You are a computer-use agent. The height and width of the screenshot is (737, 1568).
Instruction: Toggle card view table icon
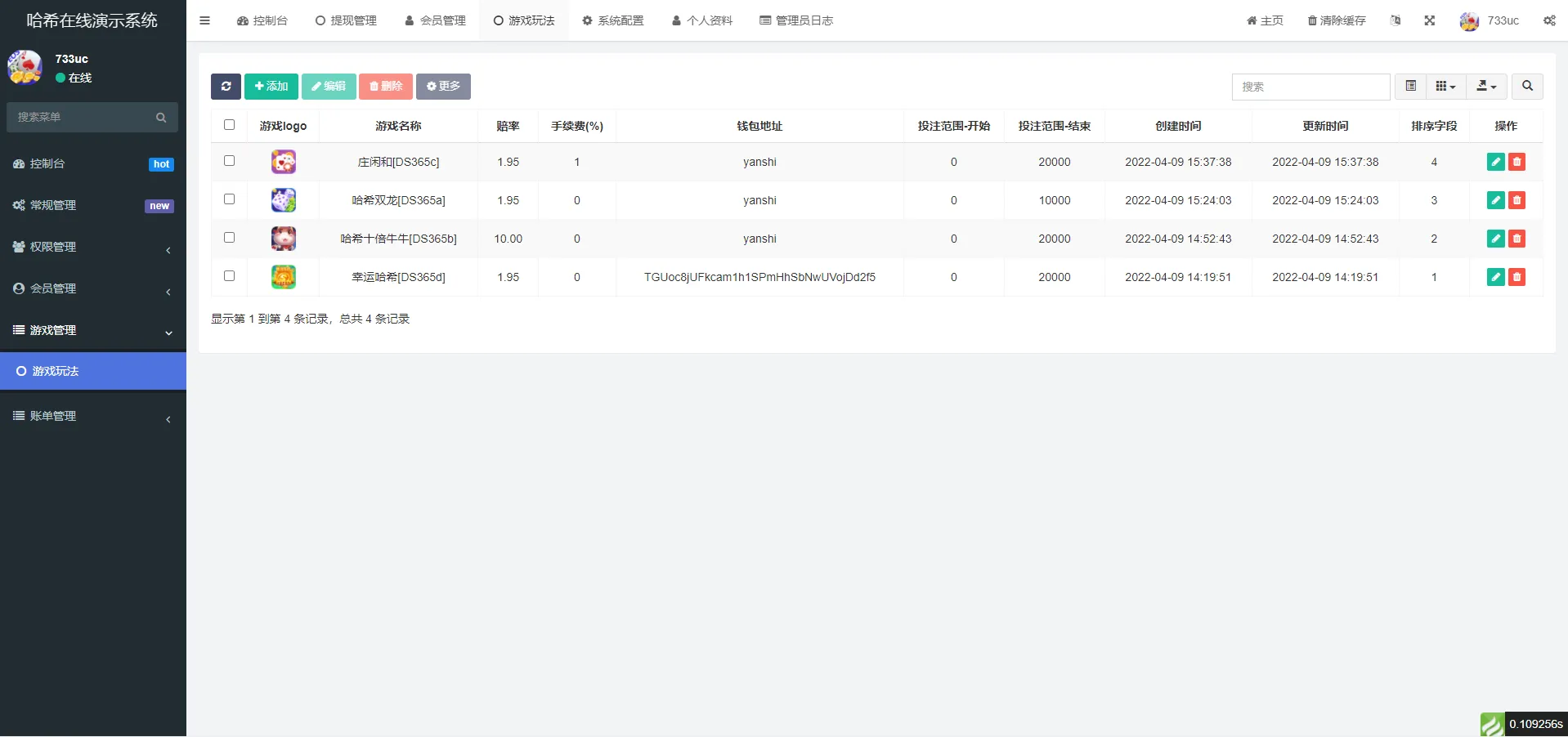tap(1410, 87)
